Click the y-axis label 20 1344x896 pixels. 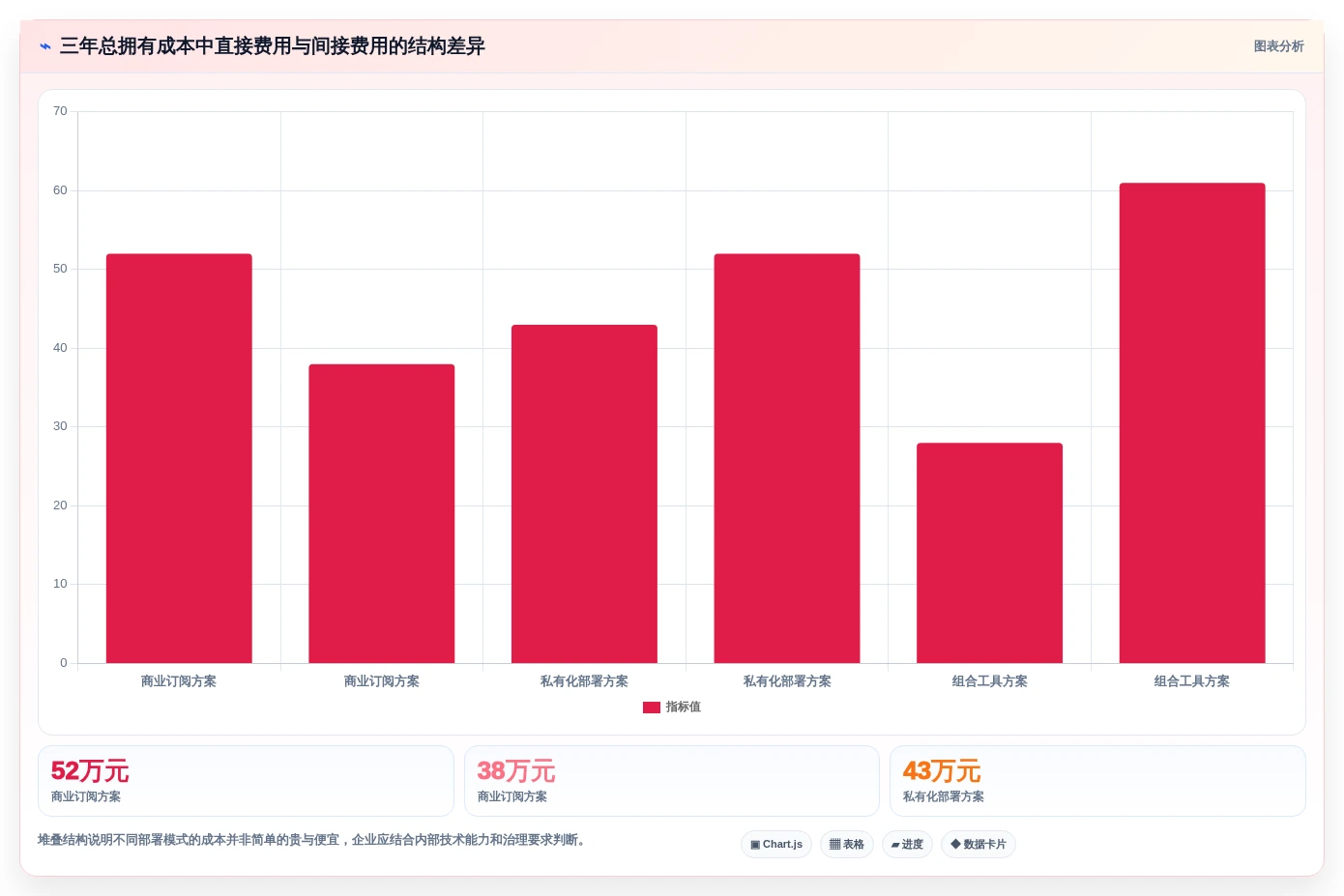pyautogui.click(x=60, y=506)
